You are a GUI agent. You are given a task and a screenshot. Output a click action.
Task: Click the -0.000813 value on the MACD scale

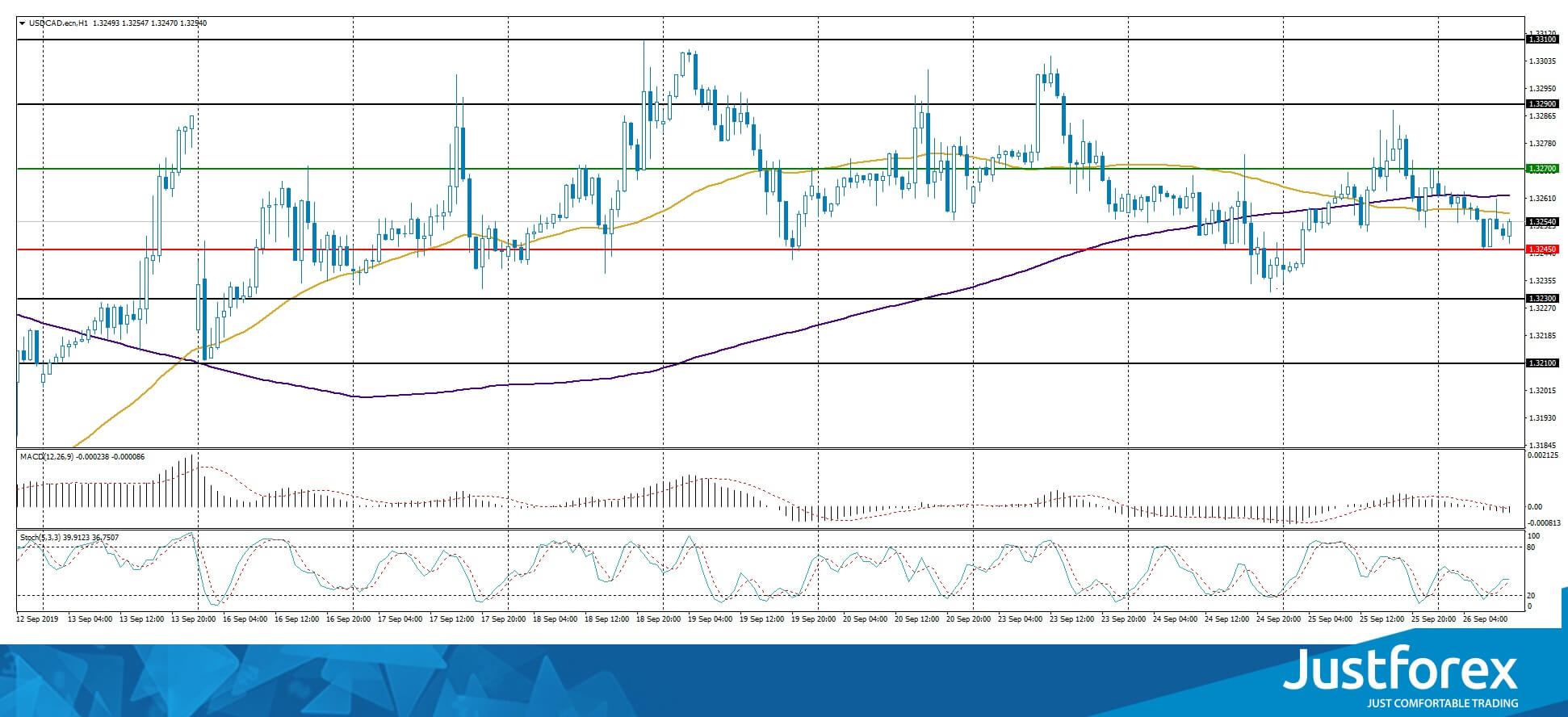(1544, 522)
